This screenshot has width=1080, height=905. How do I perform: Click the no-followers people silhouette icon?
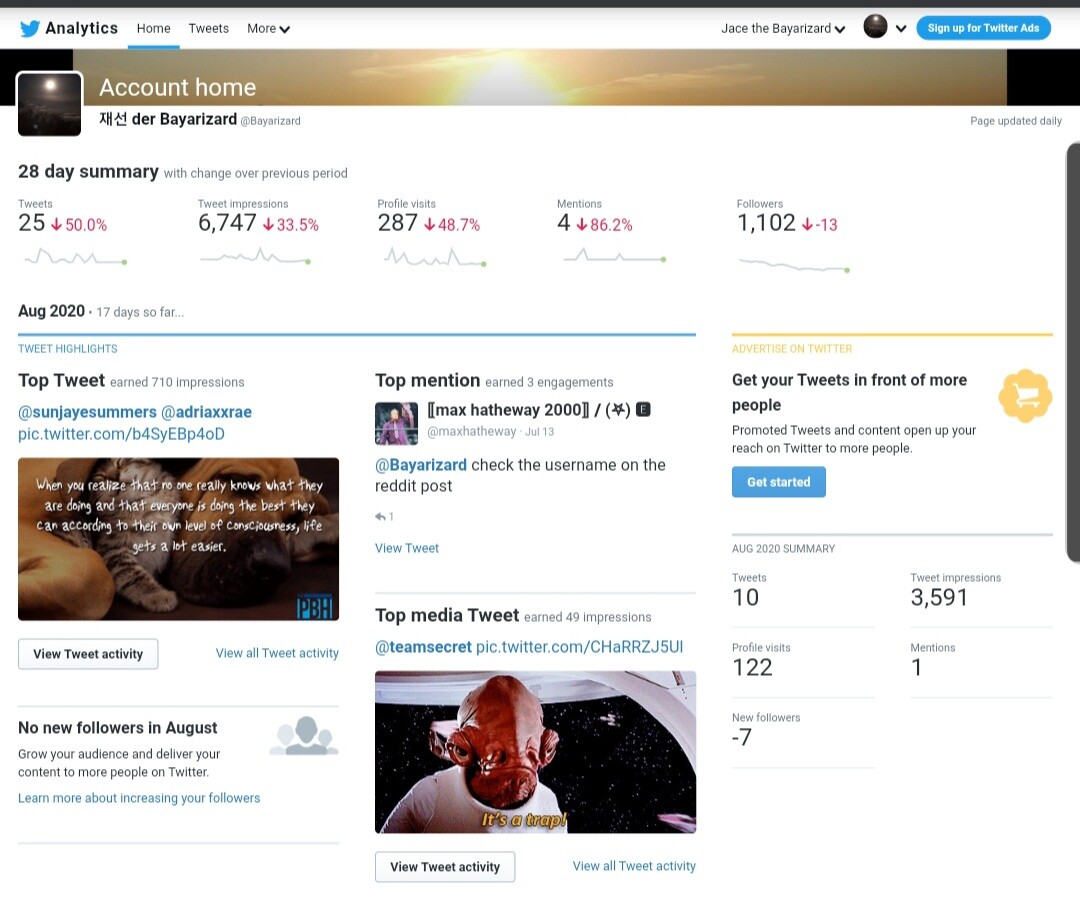click(x=304, y=736)
